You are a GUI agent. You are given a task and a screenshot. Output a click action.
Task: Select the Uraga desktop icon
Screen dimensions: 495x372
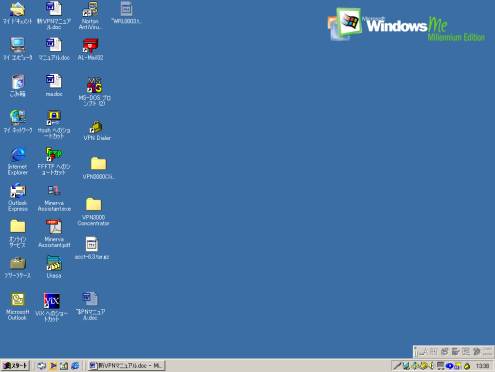click(x=54, y=267)
